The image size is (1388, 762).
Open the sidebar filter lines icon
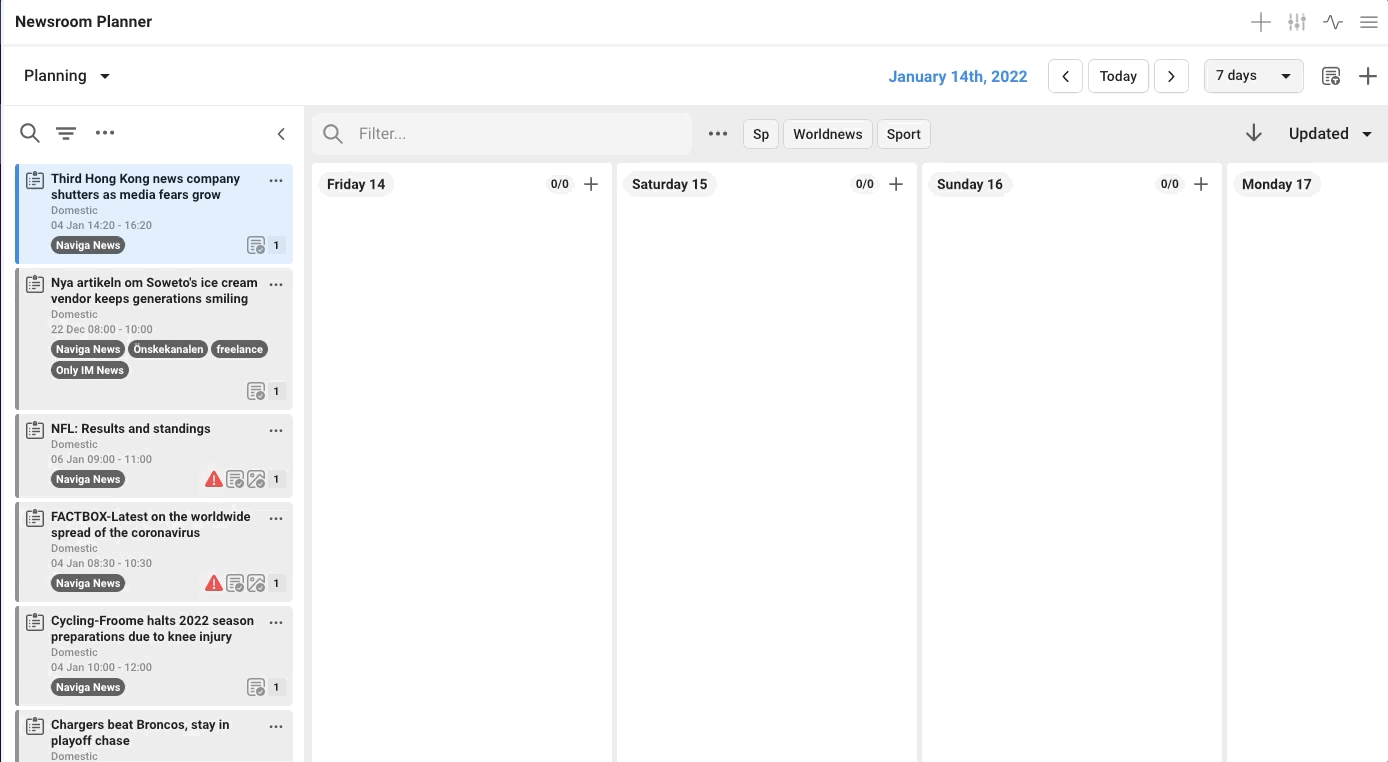pos(66,133)
